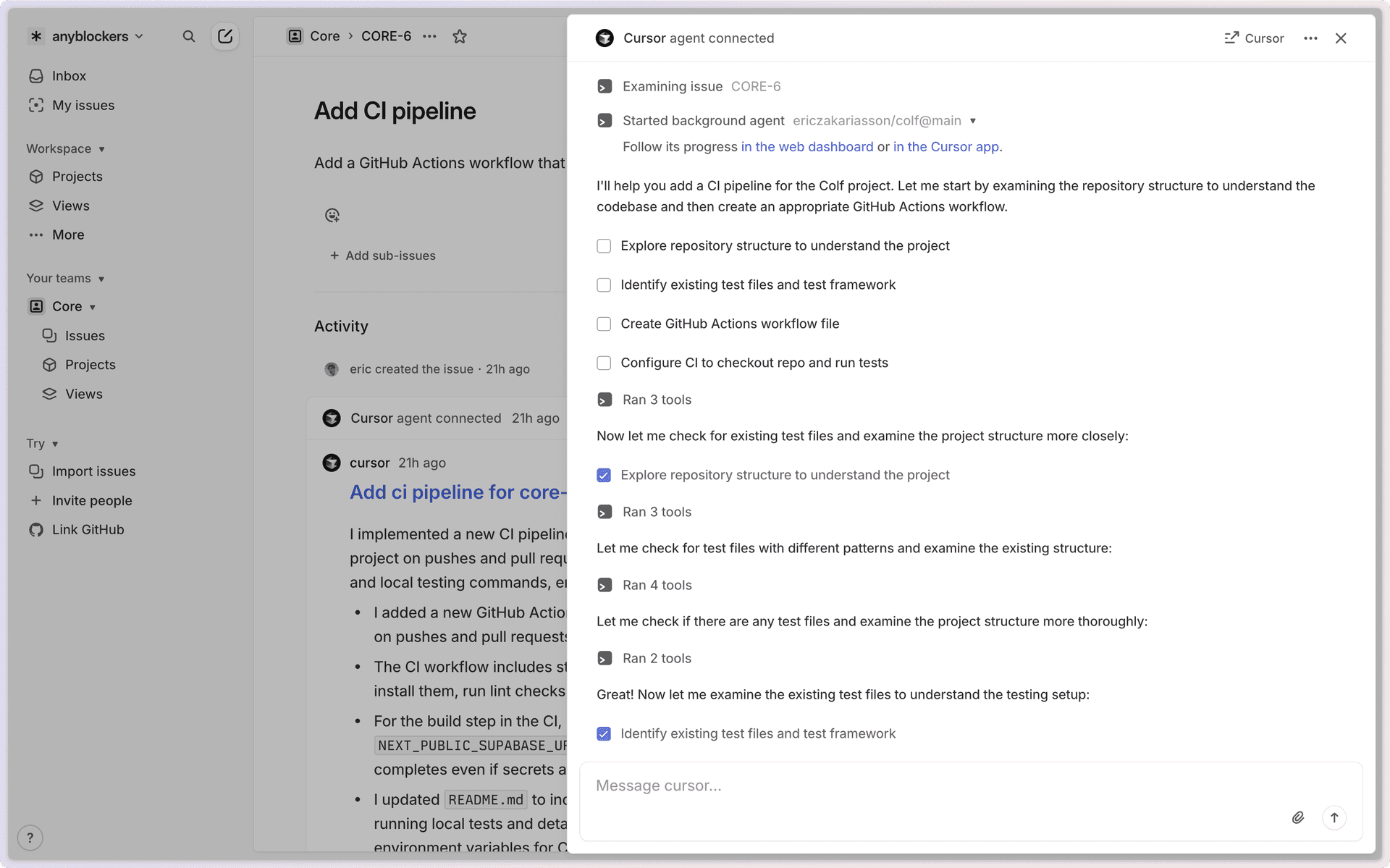Image resolution: width=1390 pixels, height=868 pixels.
Task: Check unchecked Explore repository structure checkbox
Action: (x=604, y=246)
